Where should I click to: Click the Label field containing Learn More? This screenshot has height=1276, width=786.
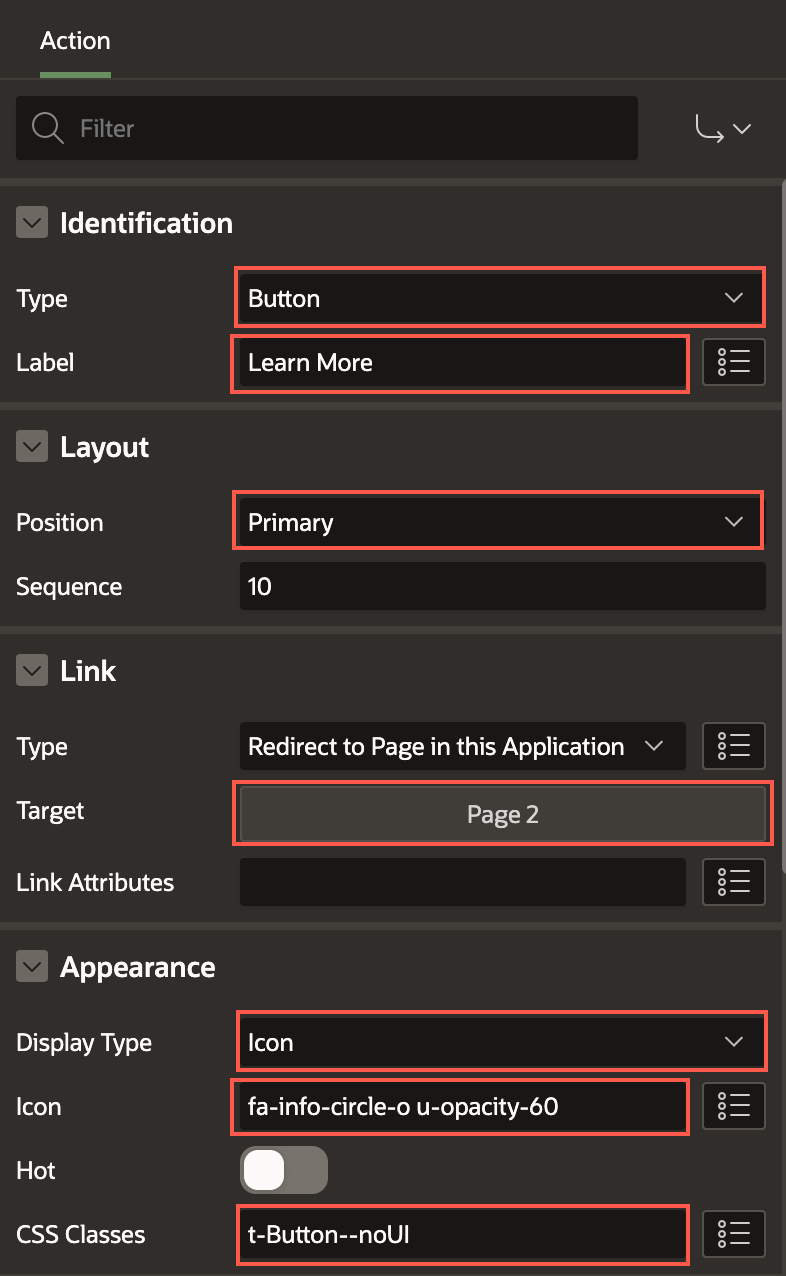pyautogui.click(x=460, y=362)
